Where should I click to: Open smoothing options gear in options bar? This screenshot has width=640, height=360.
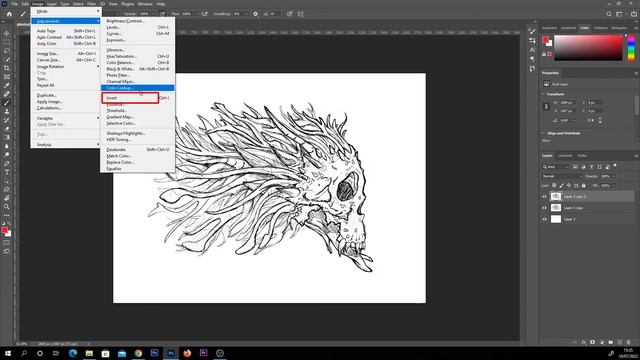click(x=256, y=14)
